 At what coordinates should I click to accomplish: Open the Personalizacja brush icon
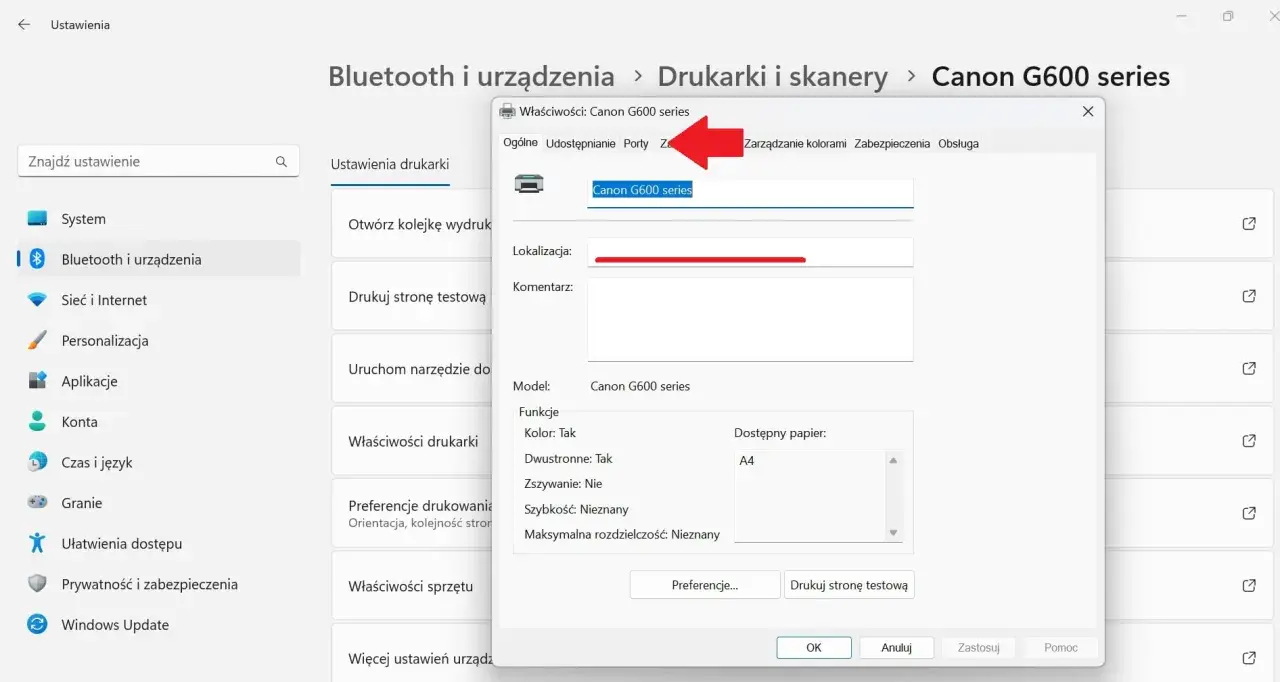coord(37,341)
